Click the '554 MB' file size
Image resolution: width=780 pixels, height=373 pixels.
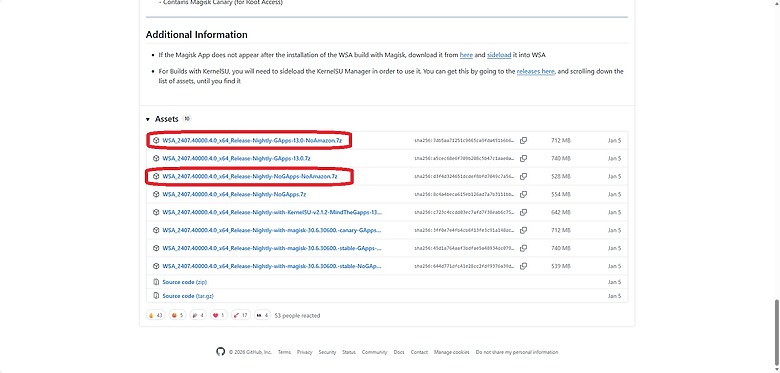coord(561,194)
